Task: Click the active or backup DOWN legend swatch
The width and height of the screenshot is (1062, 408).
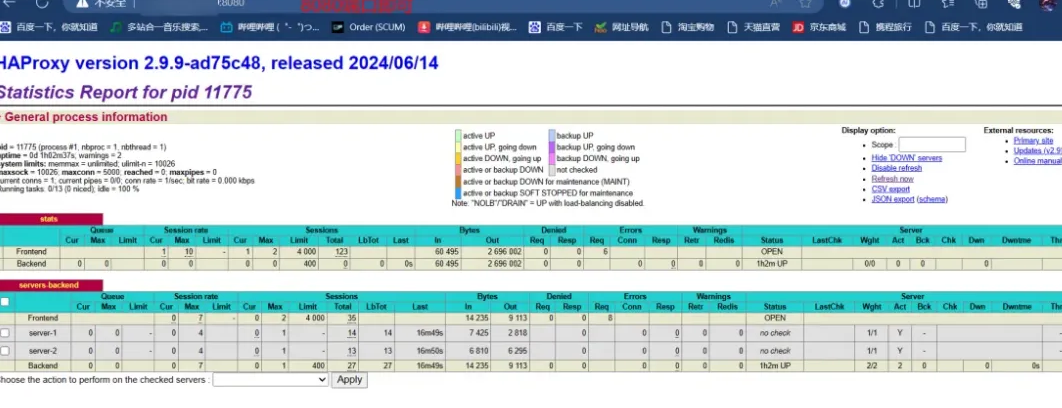Action: [459, 170]
